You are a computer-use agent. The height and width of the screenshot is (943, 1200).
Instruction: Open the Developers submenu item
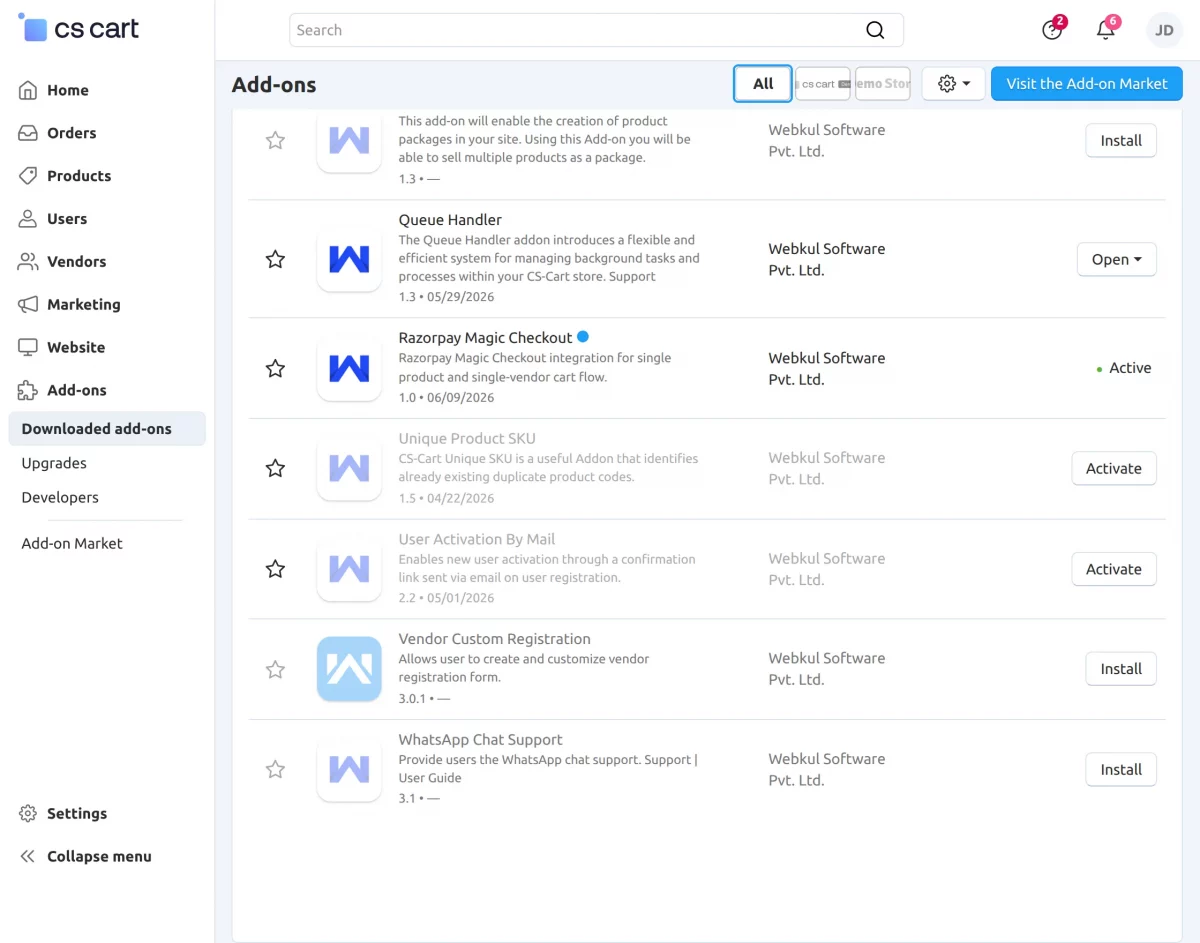pos(60,497)
